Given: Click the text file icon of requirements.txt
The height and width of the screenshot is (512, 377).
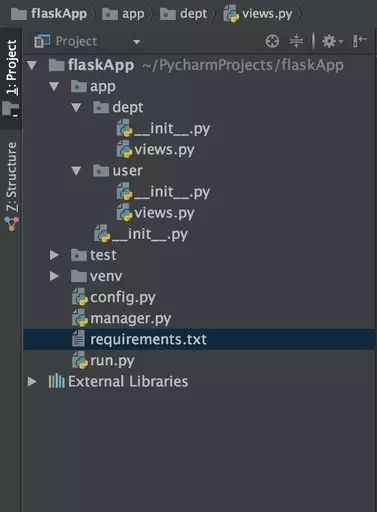Looking at the screenshot, I should (x=79, y=339).
